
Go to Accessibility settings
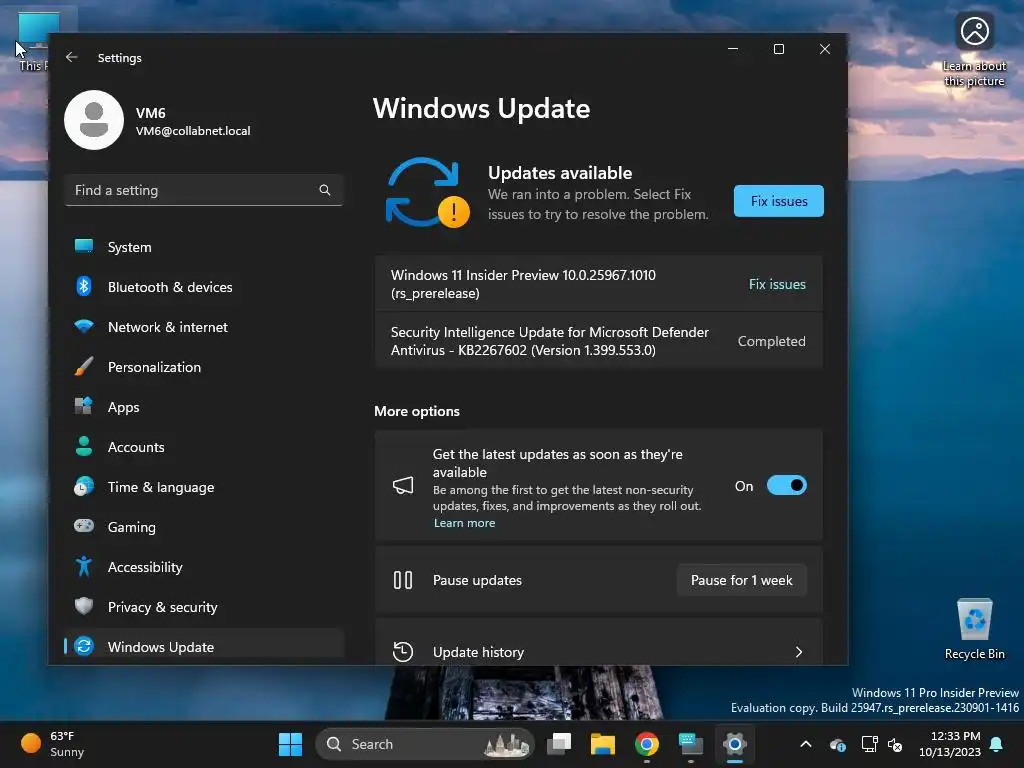point(204,567)
